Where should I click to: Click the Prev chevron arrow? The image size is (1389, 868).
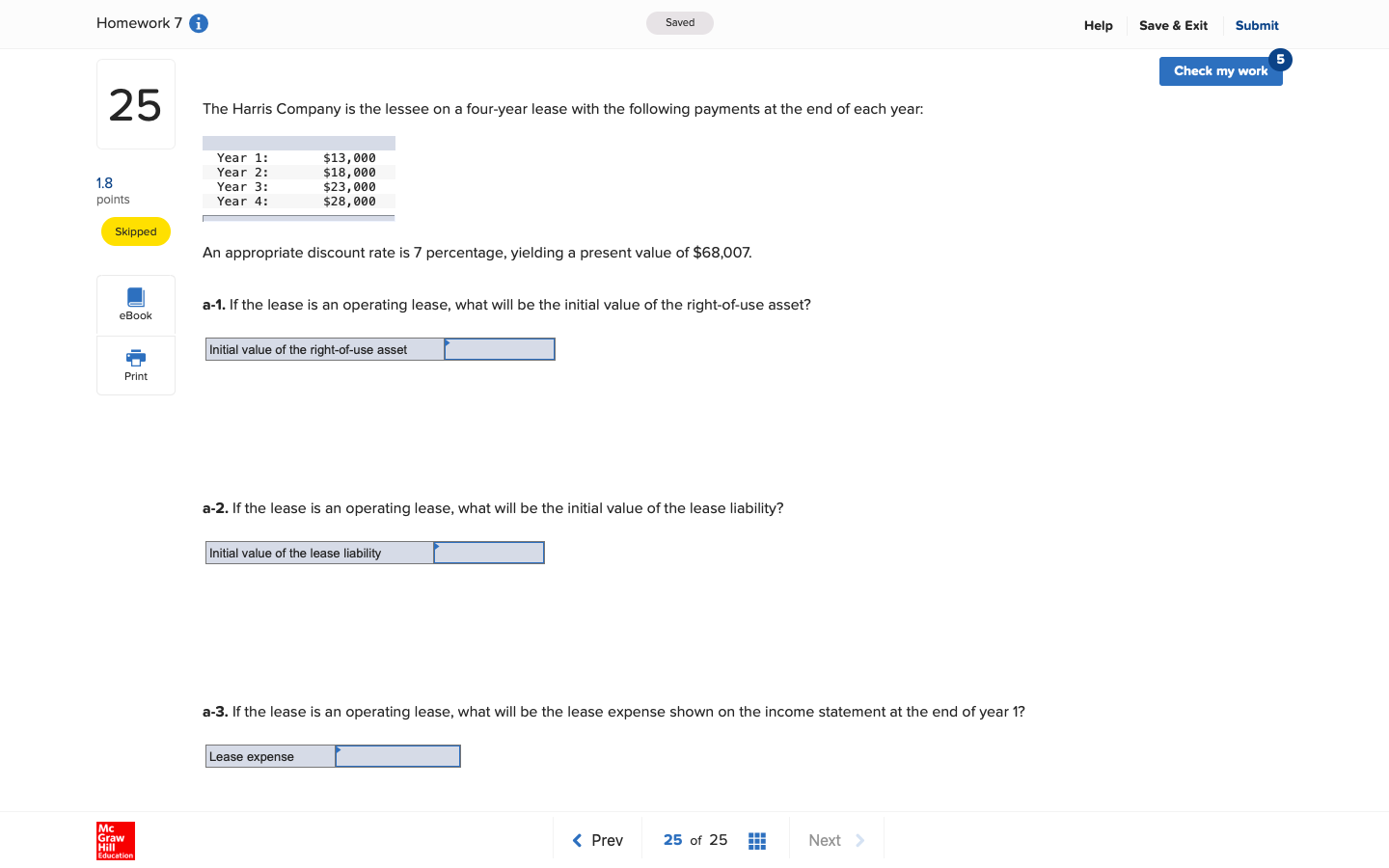coord(577,840)
